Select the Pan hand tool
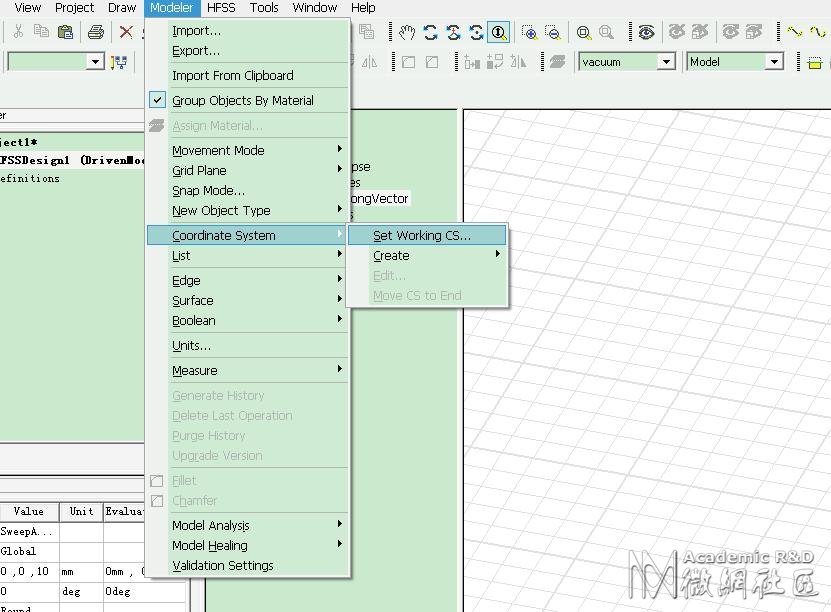 coord(406,33)
